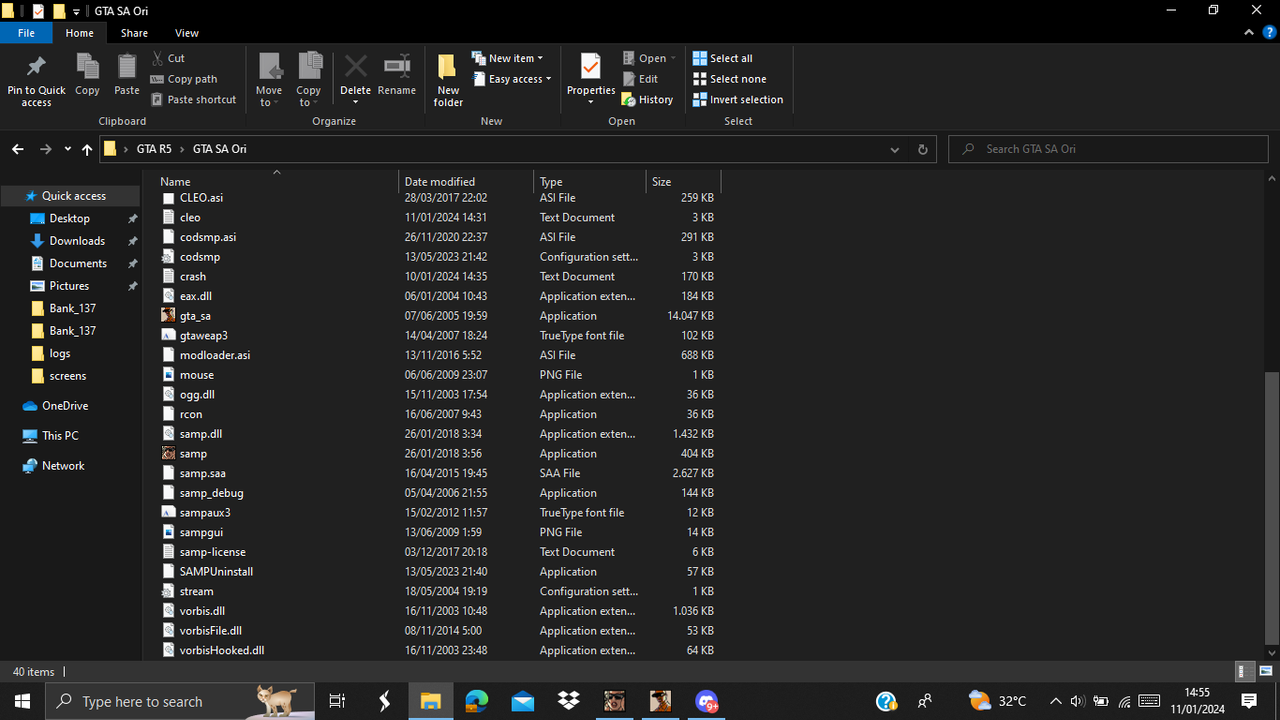Click Select none in the ribbon
Screen dimensions: 1280x720
729,79
